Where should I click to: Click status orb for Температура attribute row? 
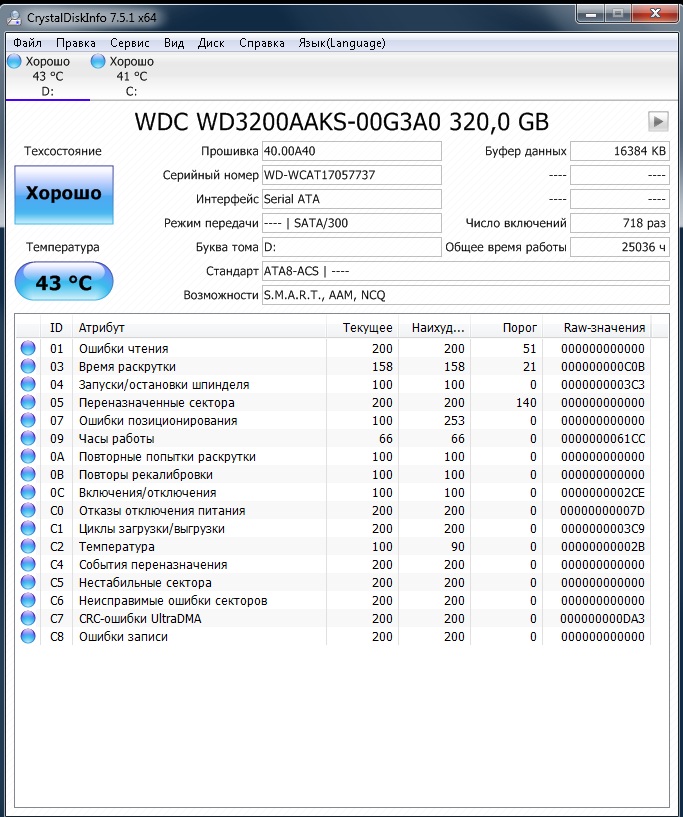(28, 547)
